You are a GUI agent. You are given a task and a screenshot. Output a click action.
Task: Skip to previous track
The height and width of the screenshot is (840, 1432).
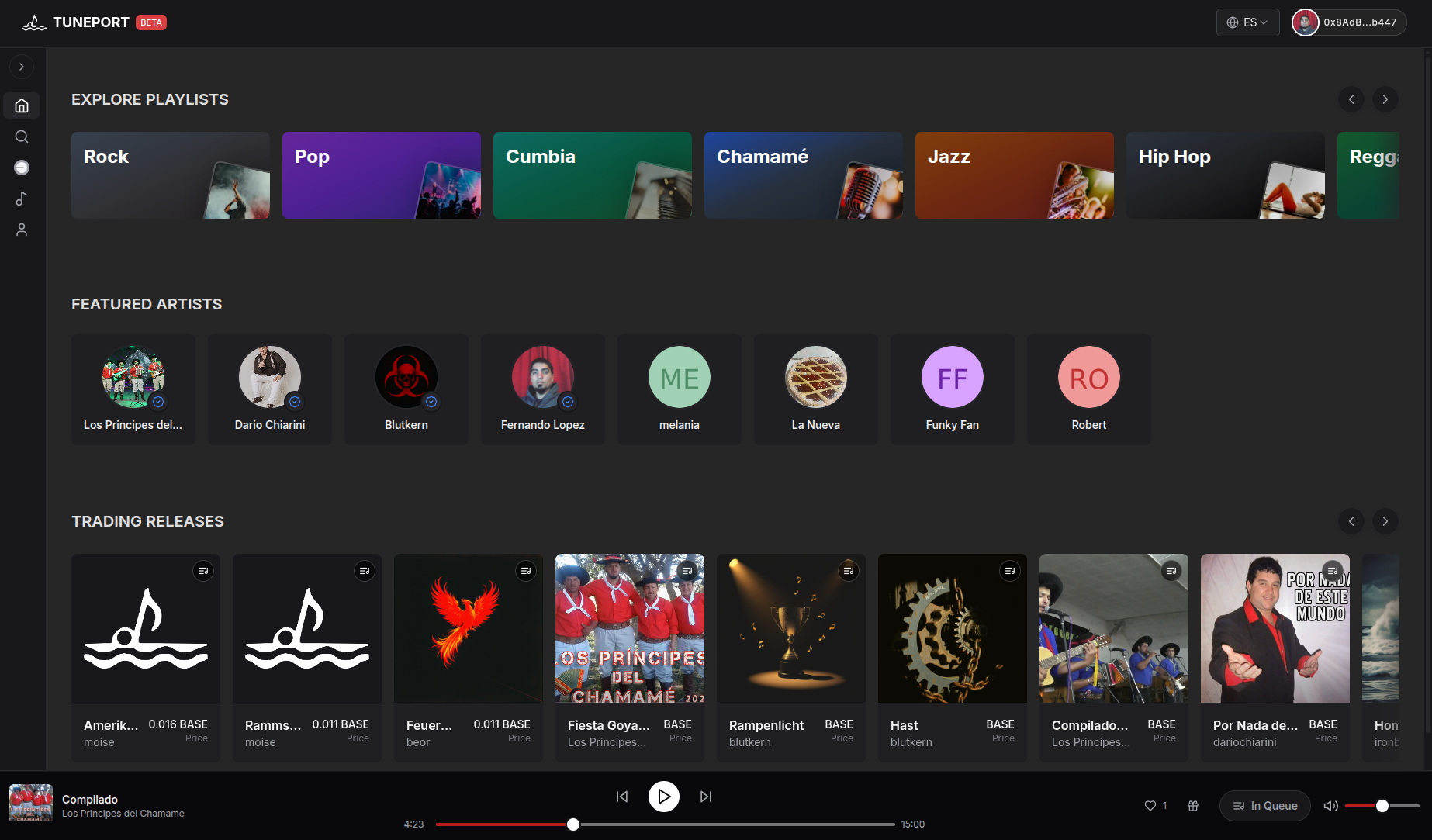click(622, 797)
